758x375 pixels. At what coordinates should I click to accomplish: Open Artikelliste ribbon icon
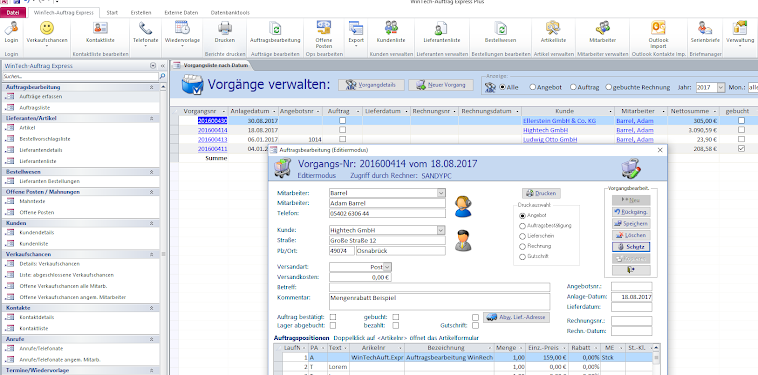pyautogui.click(x=553, y=28)
